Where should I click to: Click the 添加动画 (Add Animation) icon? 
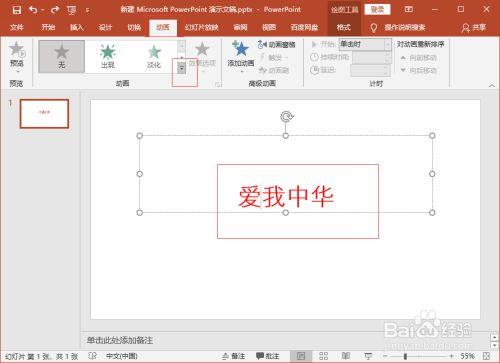click(x=240, y=49)
